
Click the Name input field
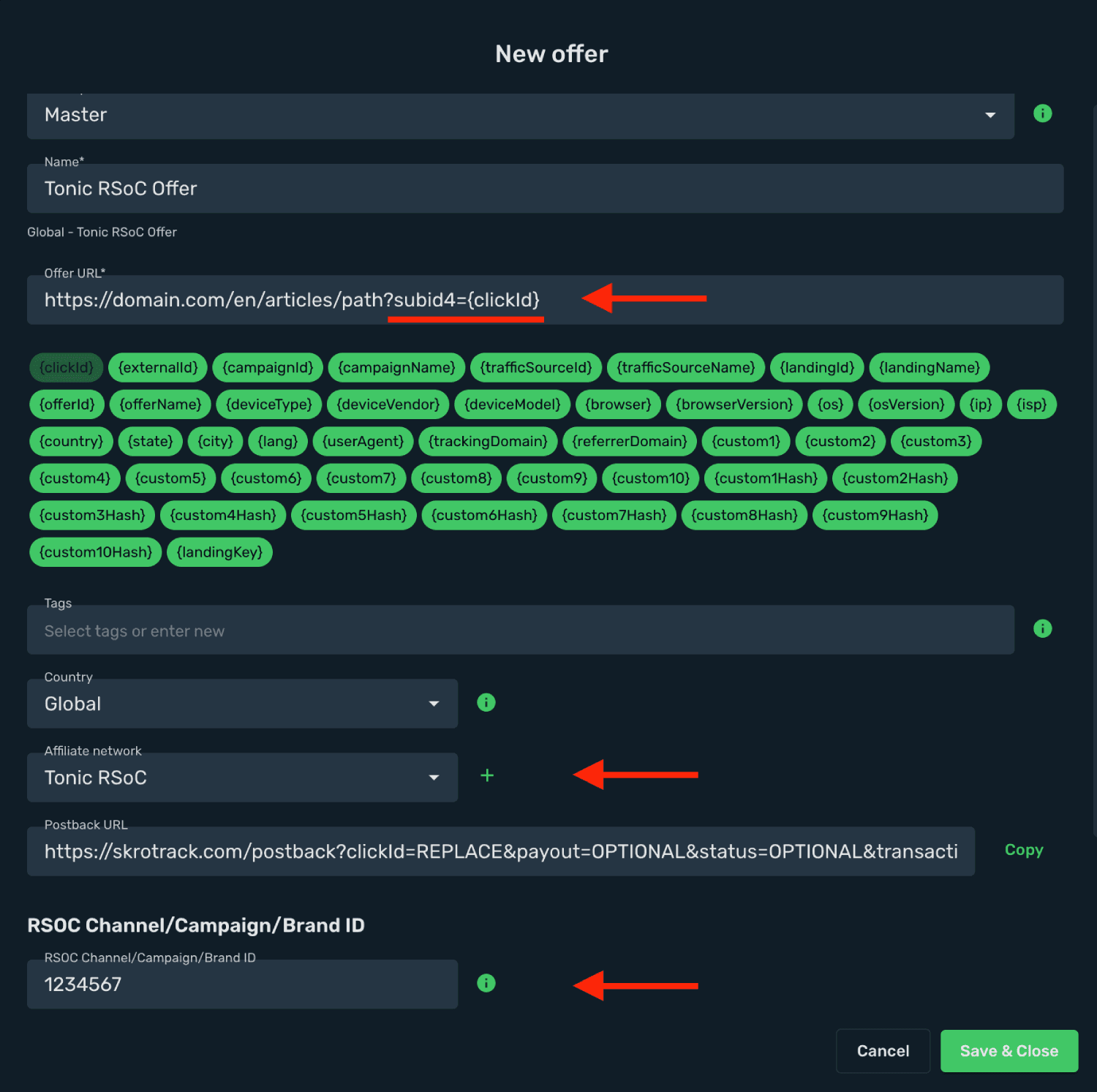[x=545, y=189]
